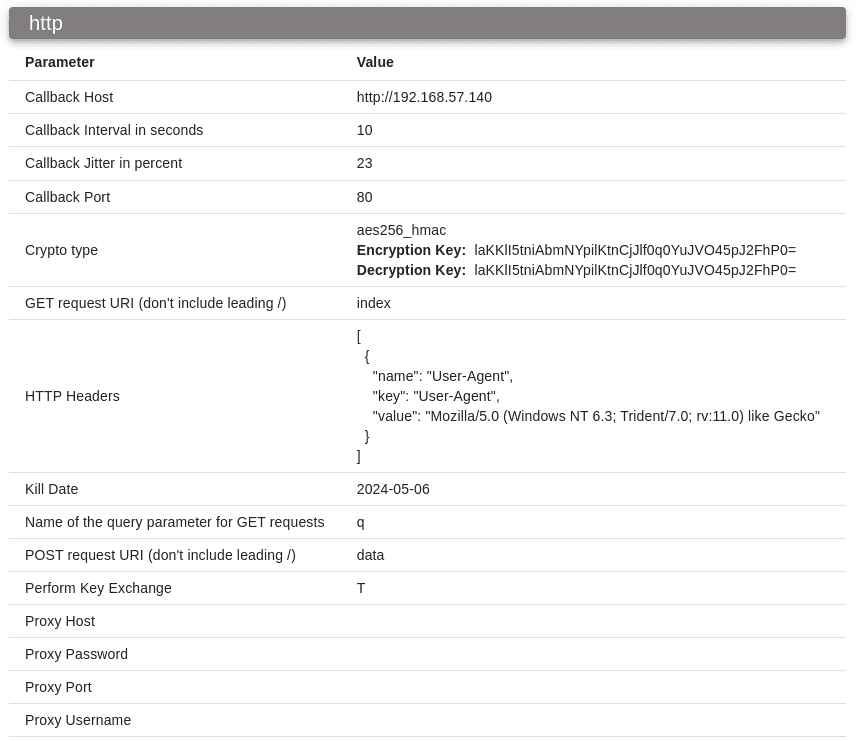Click the GET request URI value index

tap(373, 303)
